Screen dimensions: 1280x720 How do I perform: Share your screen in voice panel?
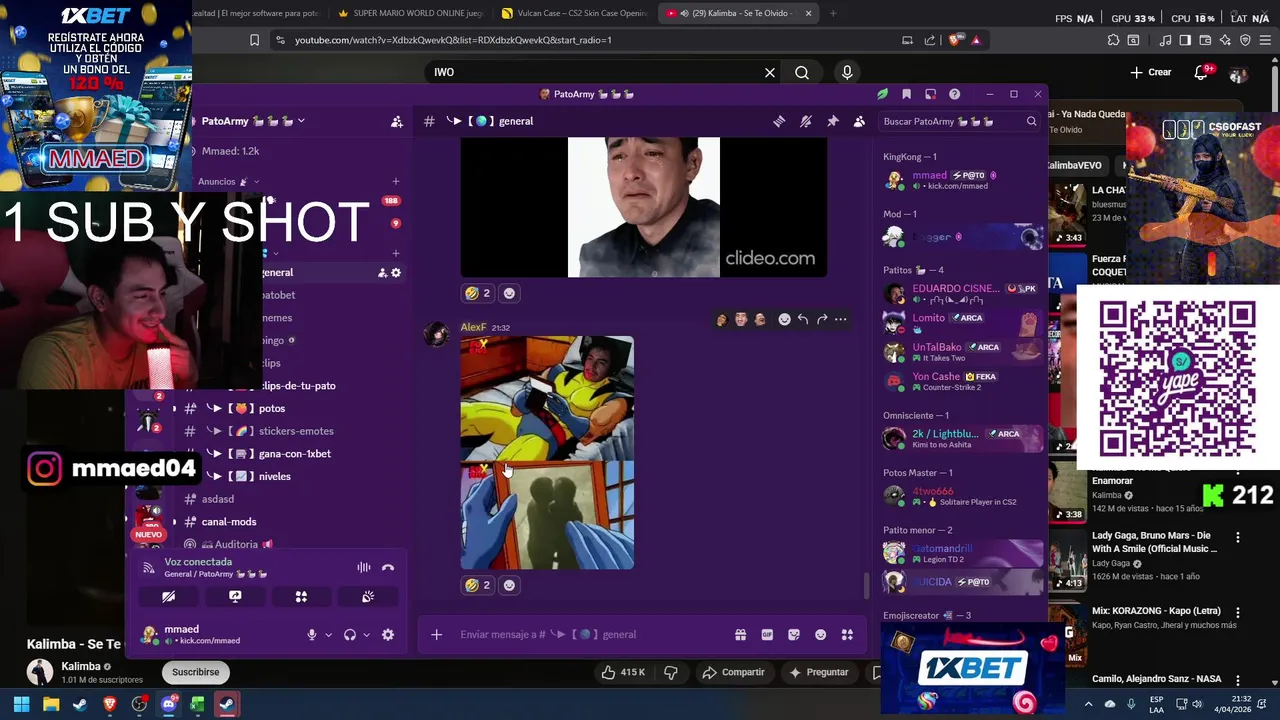235,596
